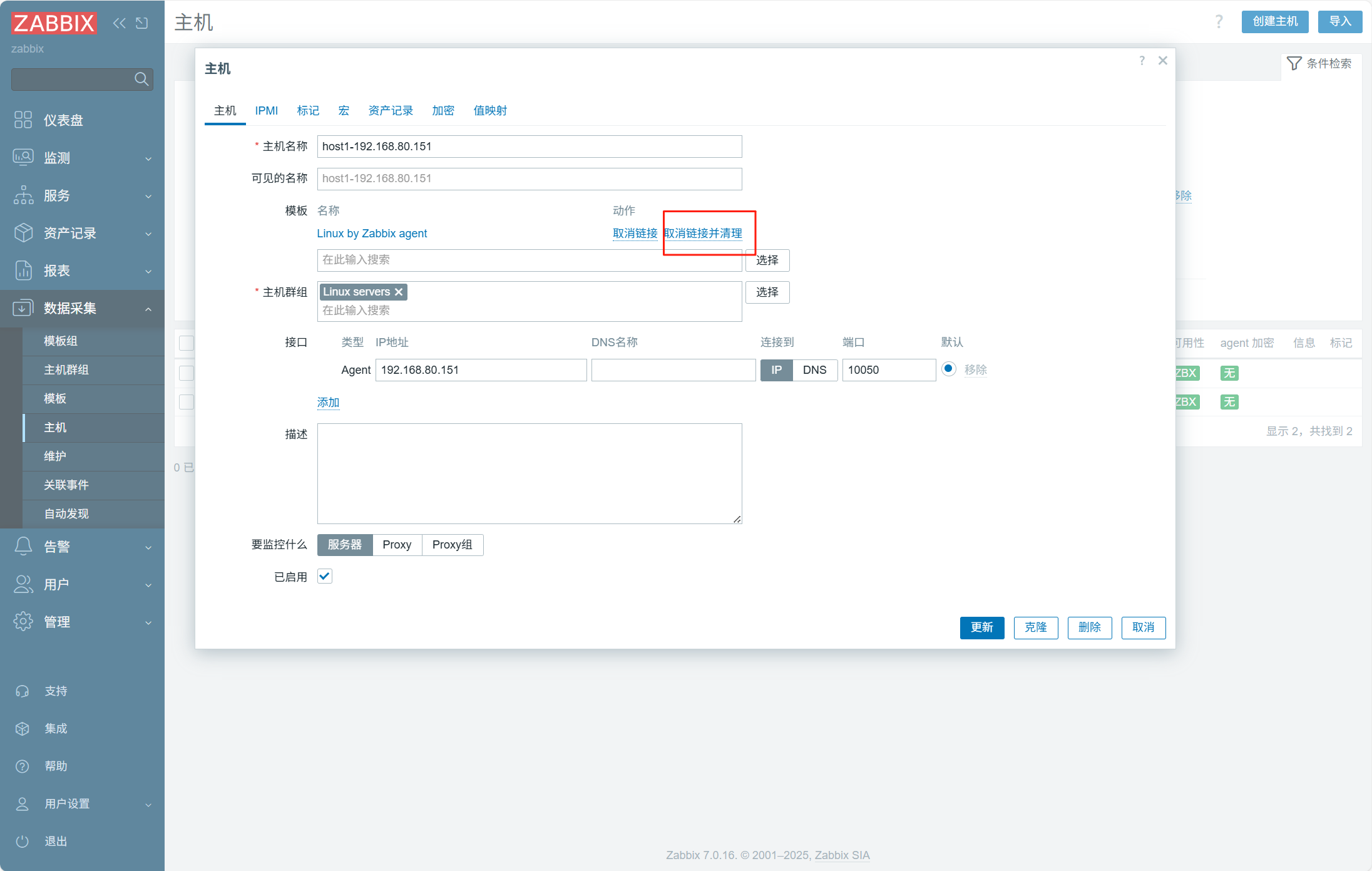This screenshot has width=1372, height=871.
Task: Click the 报表 reports icon
Action: pyautogui.click(x=23, y=270)
